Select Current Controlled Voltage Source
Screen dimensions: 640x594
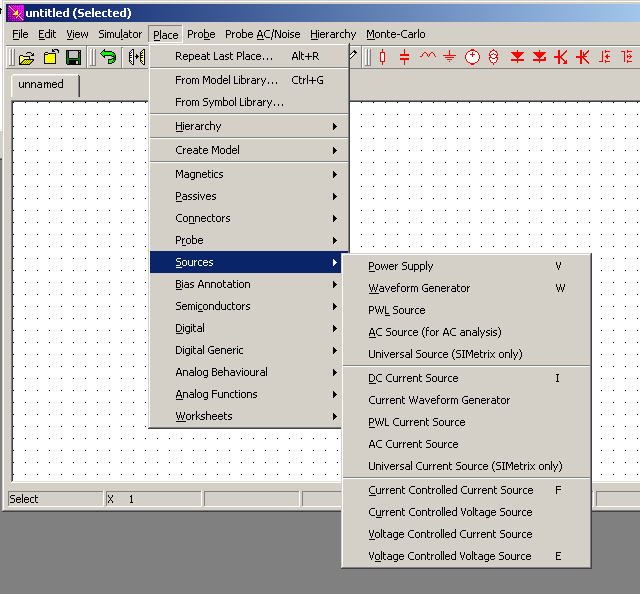coord(466,512)
